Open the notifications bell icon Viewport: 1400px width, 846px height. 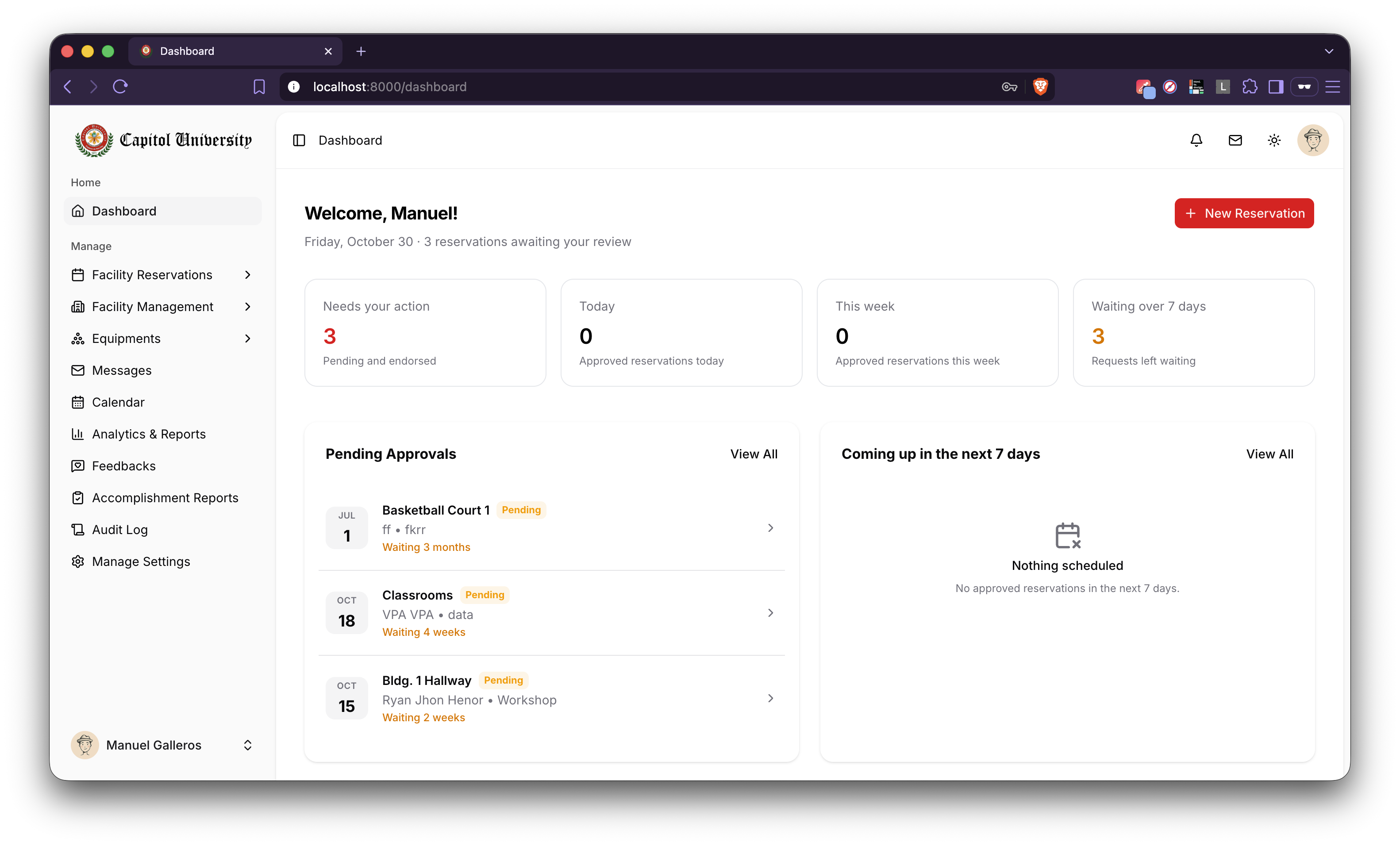1196,140
